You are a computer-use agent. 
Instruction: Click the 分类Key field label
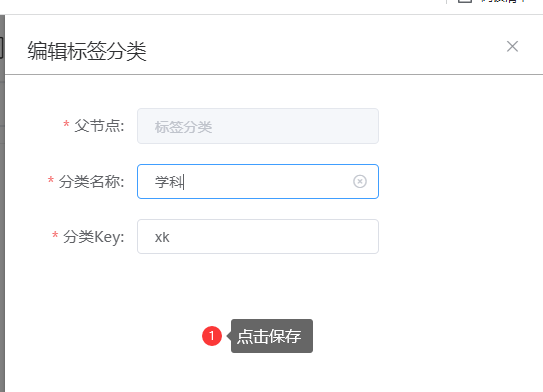[94, 237]
